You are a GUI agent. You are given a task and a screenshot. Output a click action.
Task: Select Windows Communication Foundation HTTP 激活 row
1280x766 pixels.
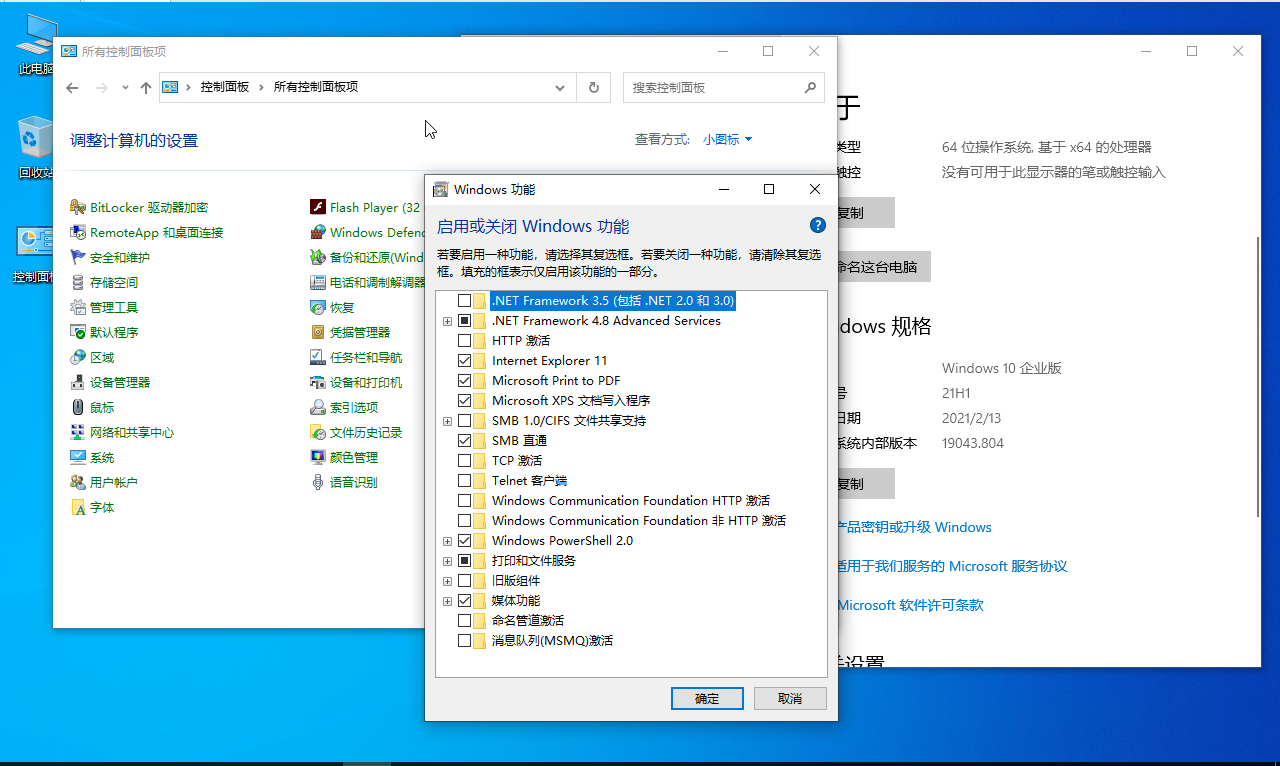click(631, 501)
